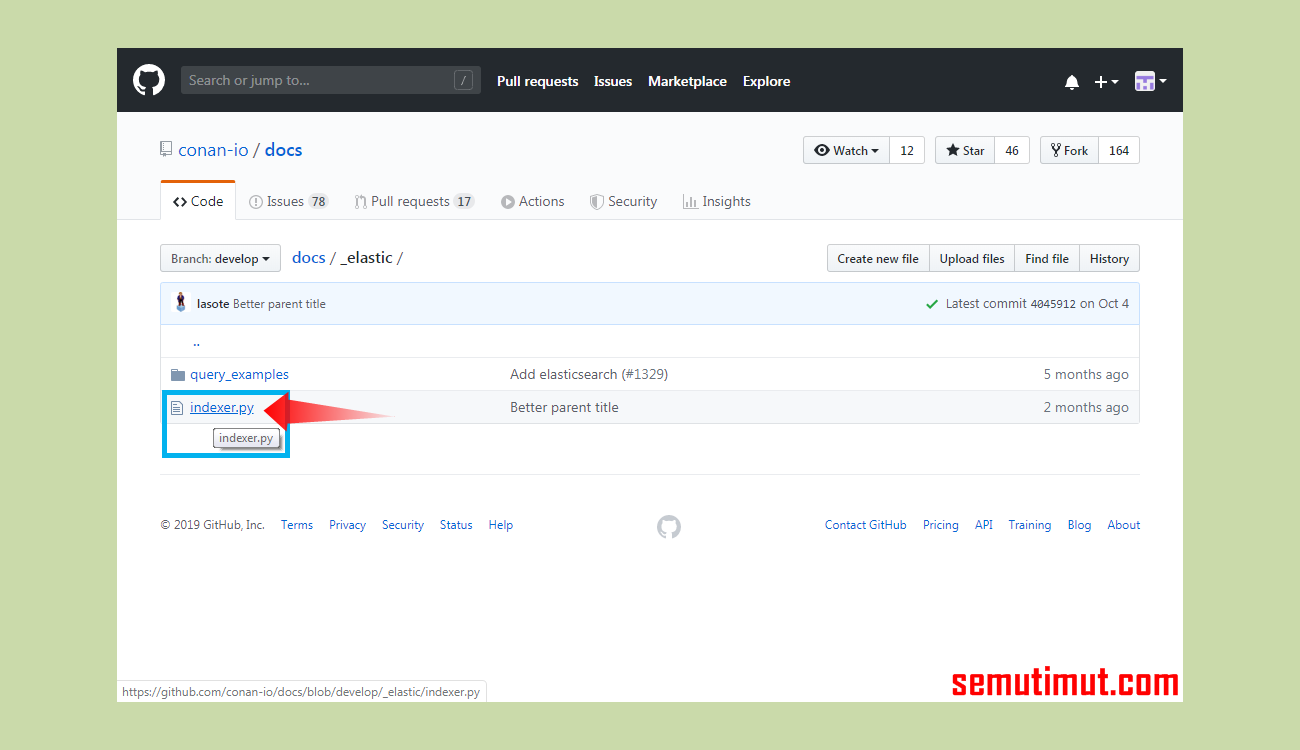Screen dimensions: 1300x750
Task: Click the green check commit status icon
Action: [x=932, y=304]
